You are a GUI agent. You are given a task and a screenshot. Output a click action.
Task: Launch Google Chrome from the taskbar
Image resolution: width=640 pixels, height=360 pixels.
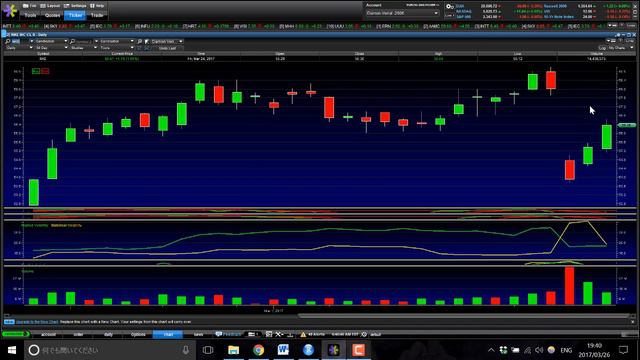(x=258, y=350)
